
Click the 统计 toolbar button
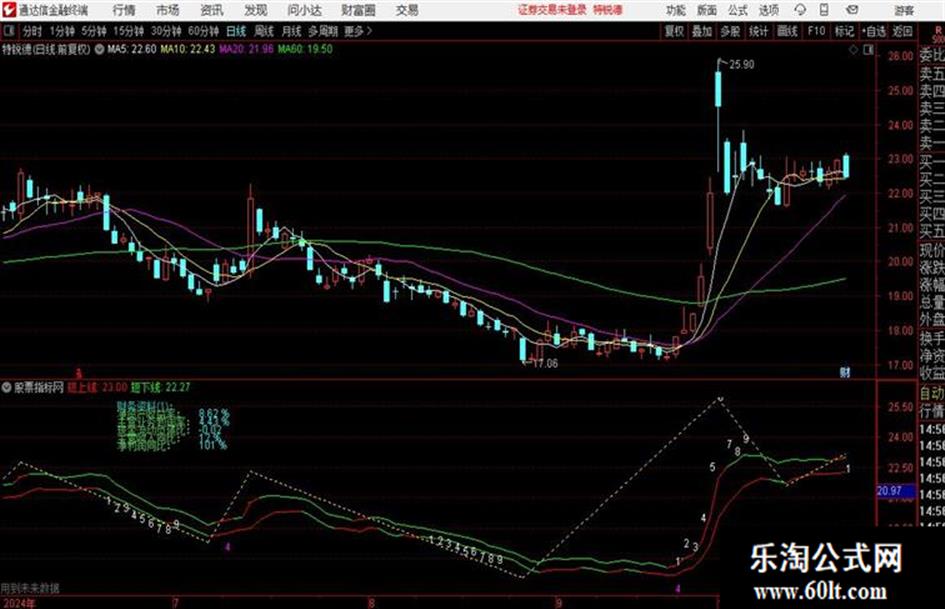pyautogui.click(x=759, y=31)
